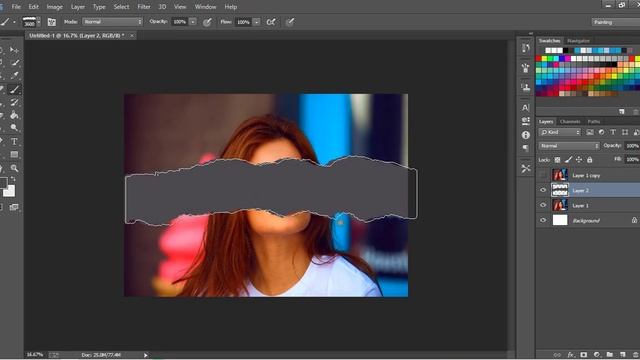Select the Brush tool in the toolbox
This screenshot has height=360, width=640.
pyautogui.click(x=15, y=89)
